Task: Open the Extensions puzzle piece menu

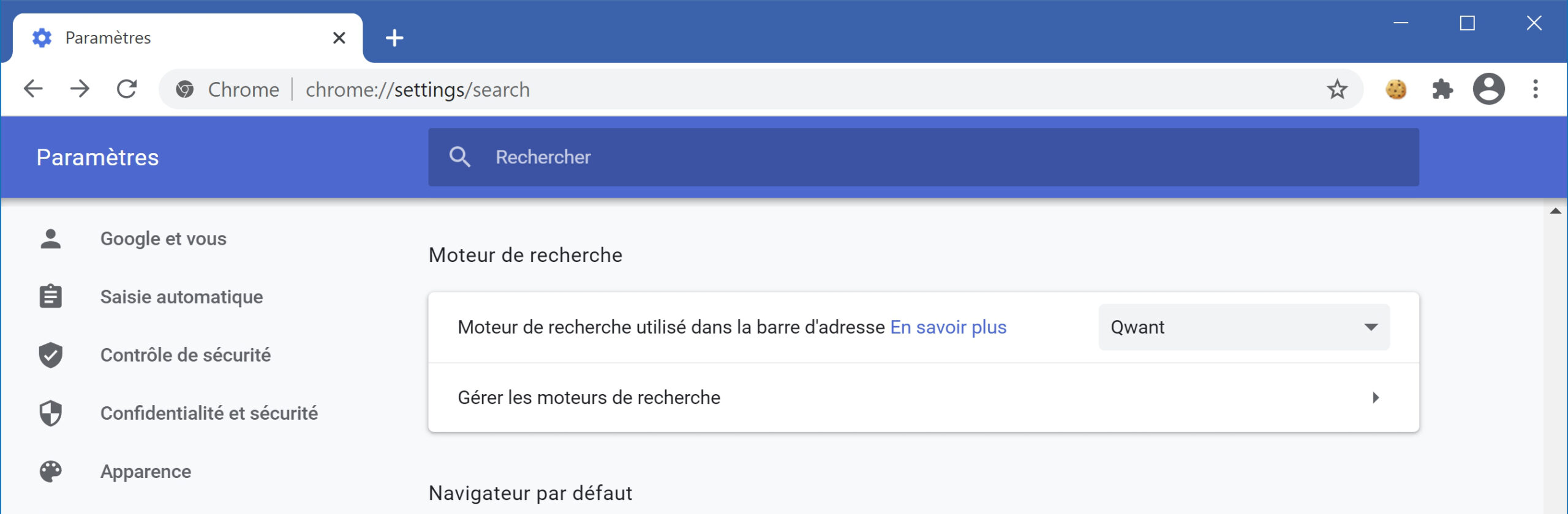Action: coord(1442,89)
